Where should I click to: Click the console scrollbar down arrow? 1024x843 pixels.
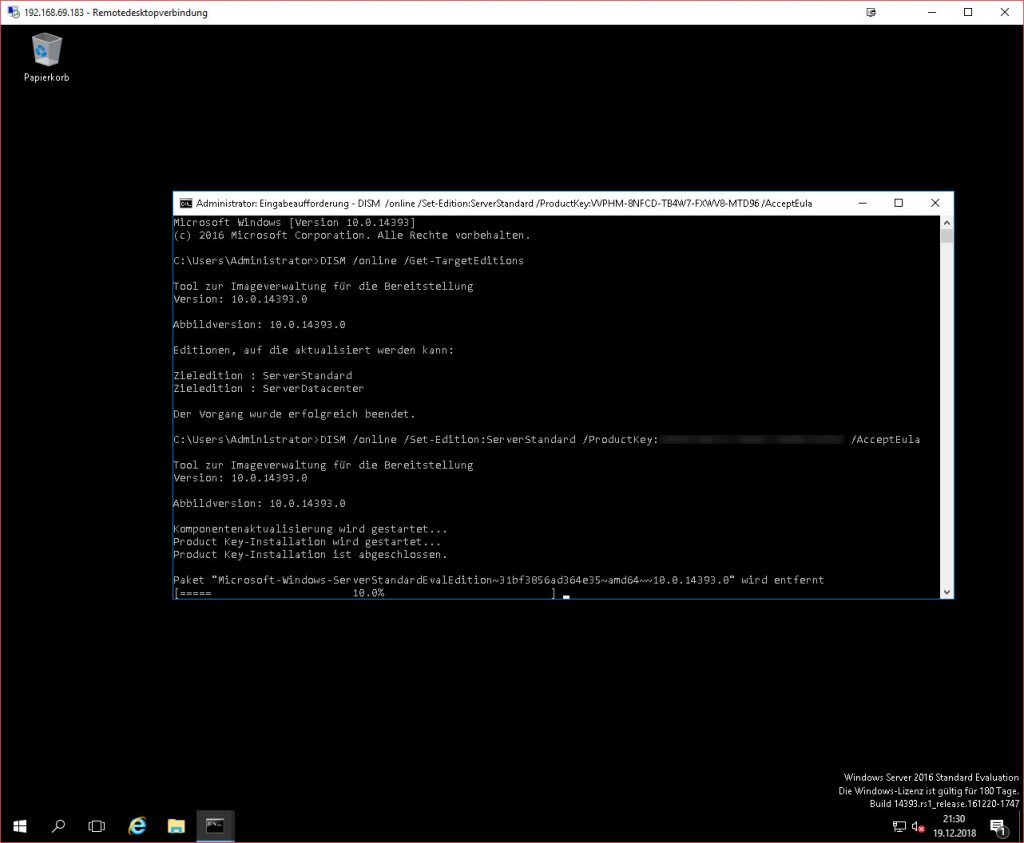(x=946, y=592)
